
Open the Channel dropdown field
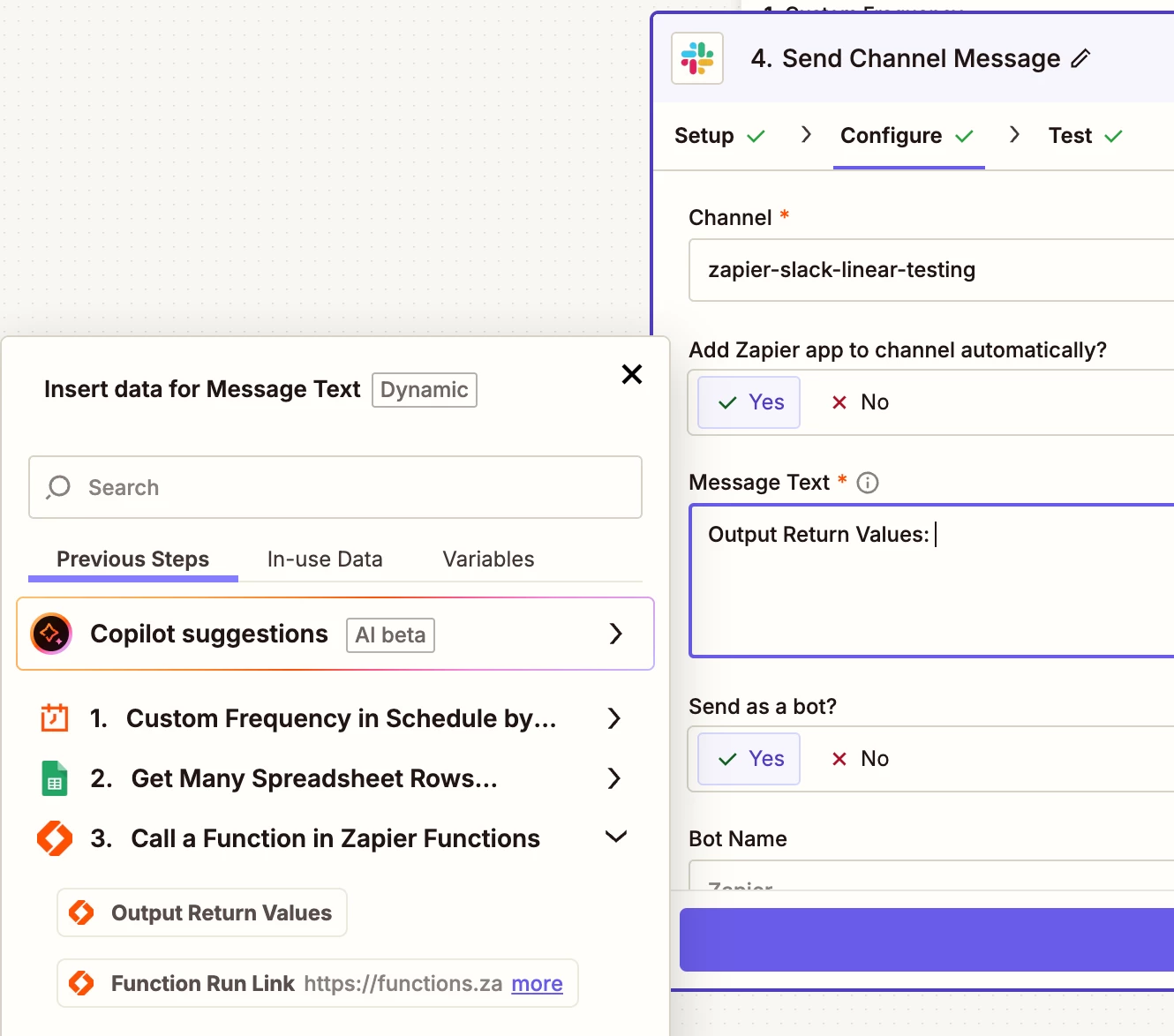click(x=931, y=270)
